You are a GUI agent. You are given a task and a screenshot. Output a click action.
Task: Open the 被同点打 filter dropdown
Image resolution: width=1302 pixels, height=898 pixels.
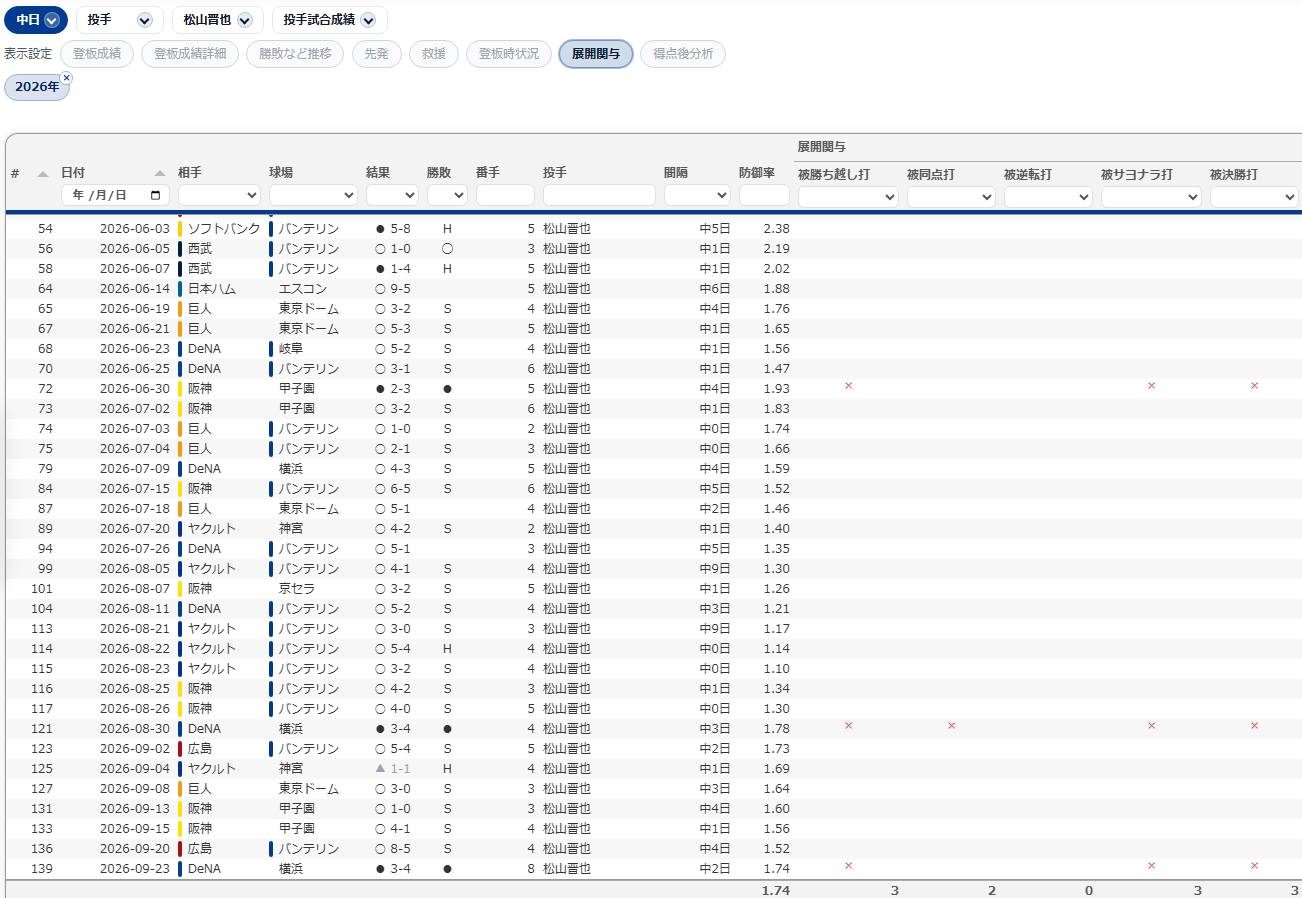click(x=951, y=197)
